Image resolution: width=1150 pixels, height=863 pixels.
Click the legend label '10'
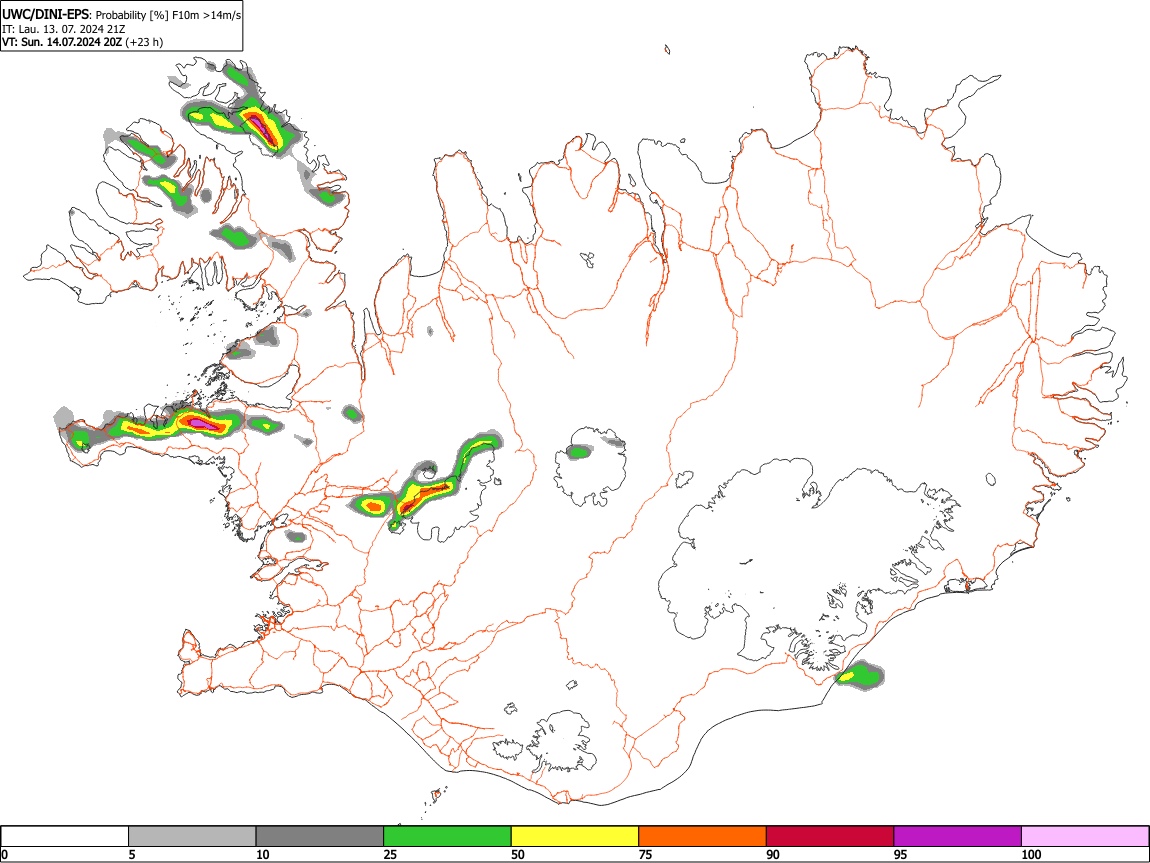coord(263,854)
